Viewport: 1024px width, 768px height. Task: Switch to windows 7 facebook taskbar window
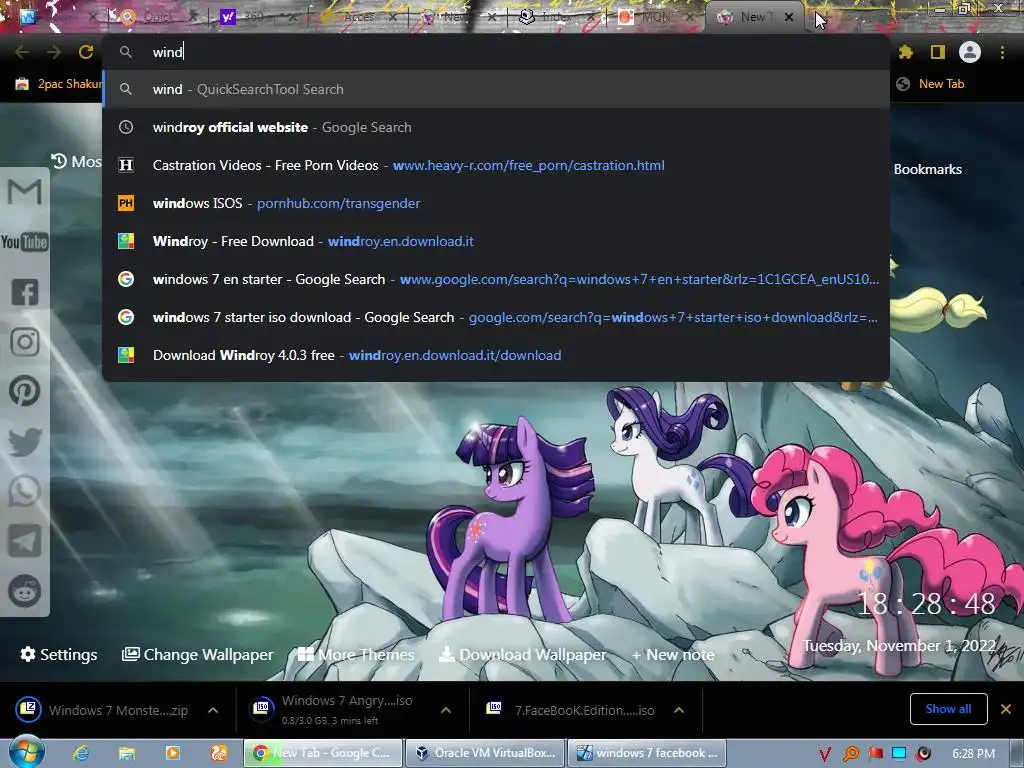click(x=647, y=753)
